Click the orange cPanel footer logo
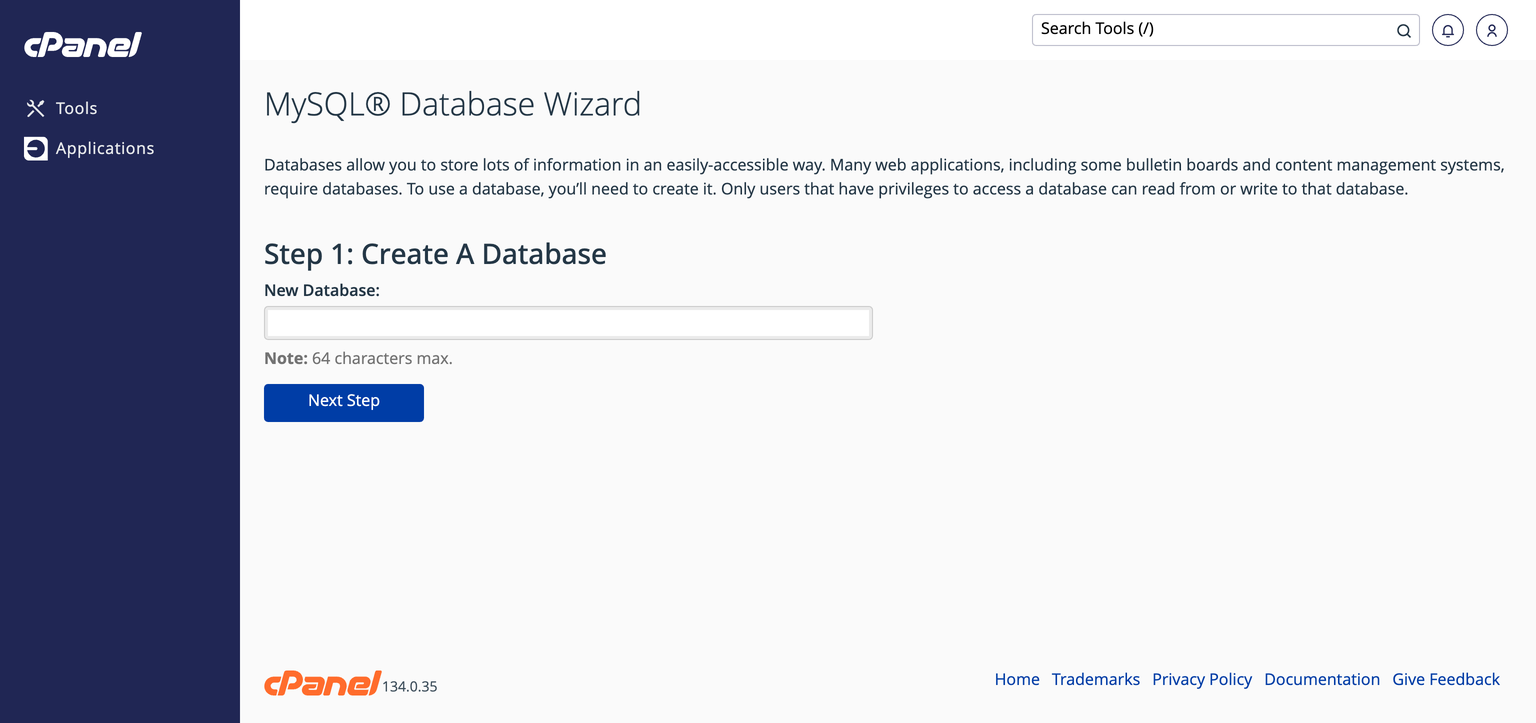 pyautogui.click(x=322, y=683)
